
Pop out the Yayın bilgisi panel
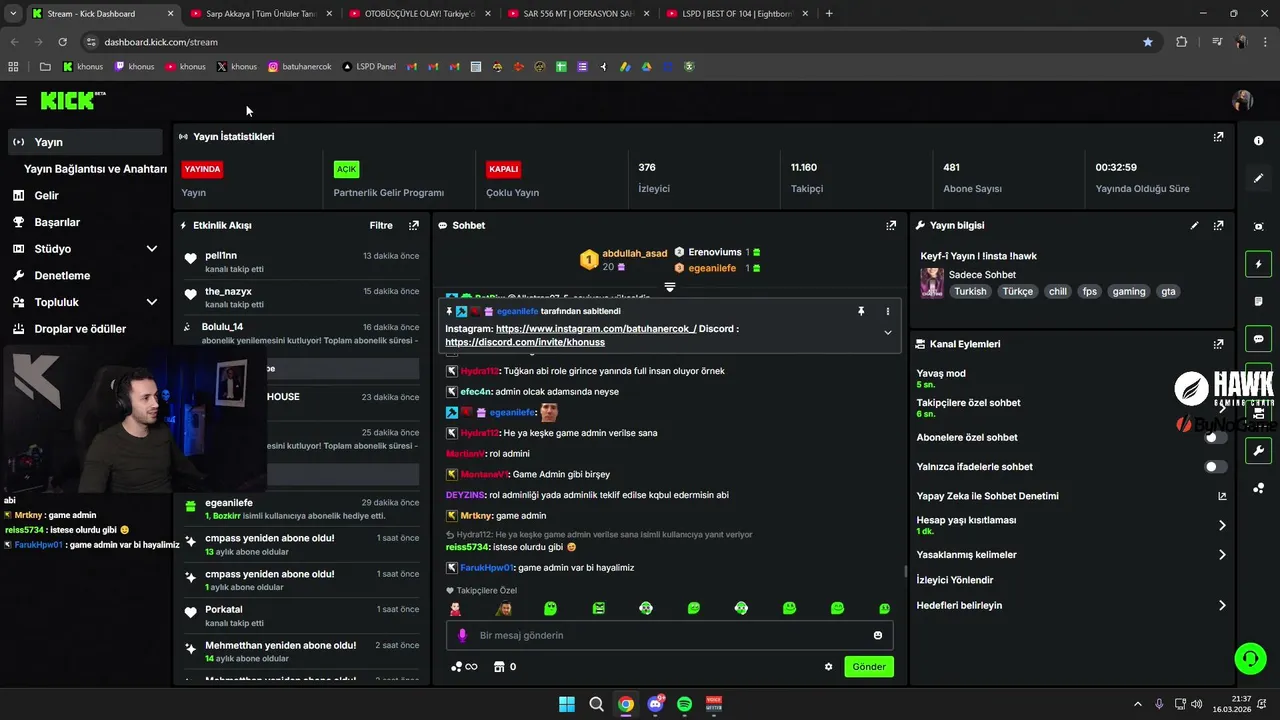(1218, 226)
